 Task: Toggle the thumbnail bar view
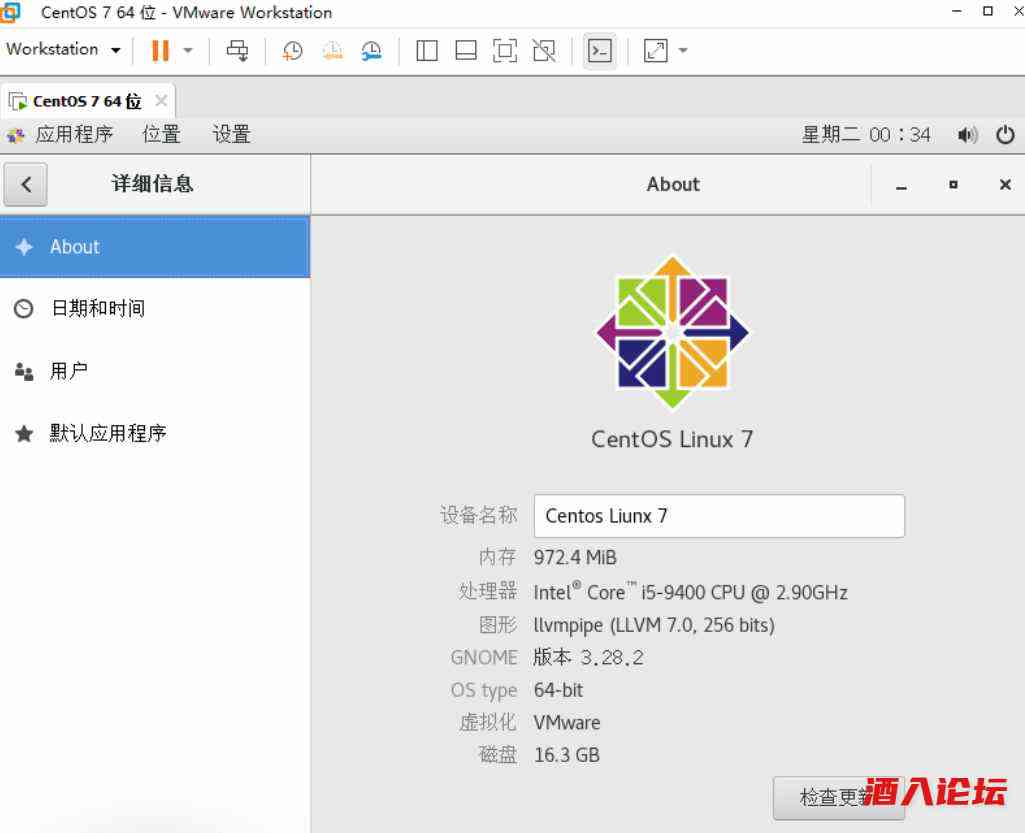[465, 50]
